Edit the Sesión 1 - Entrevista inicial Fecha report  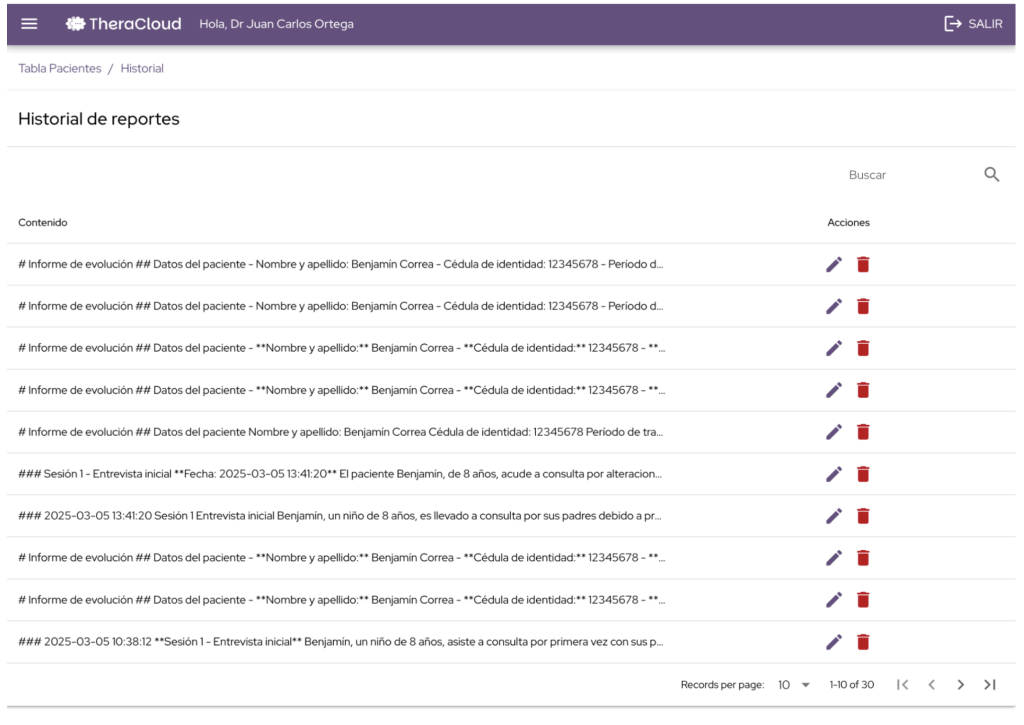834,474
